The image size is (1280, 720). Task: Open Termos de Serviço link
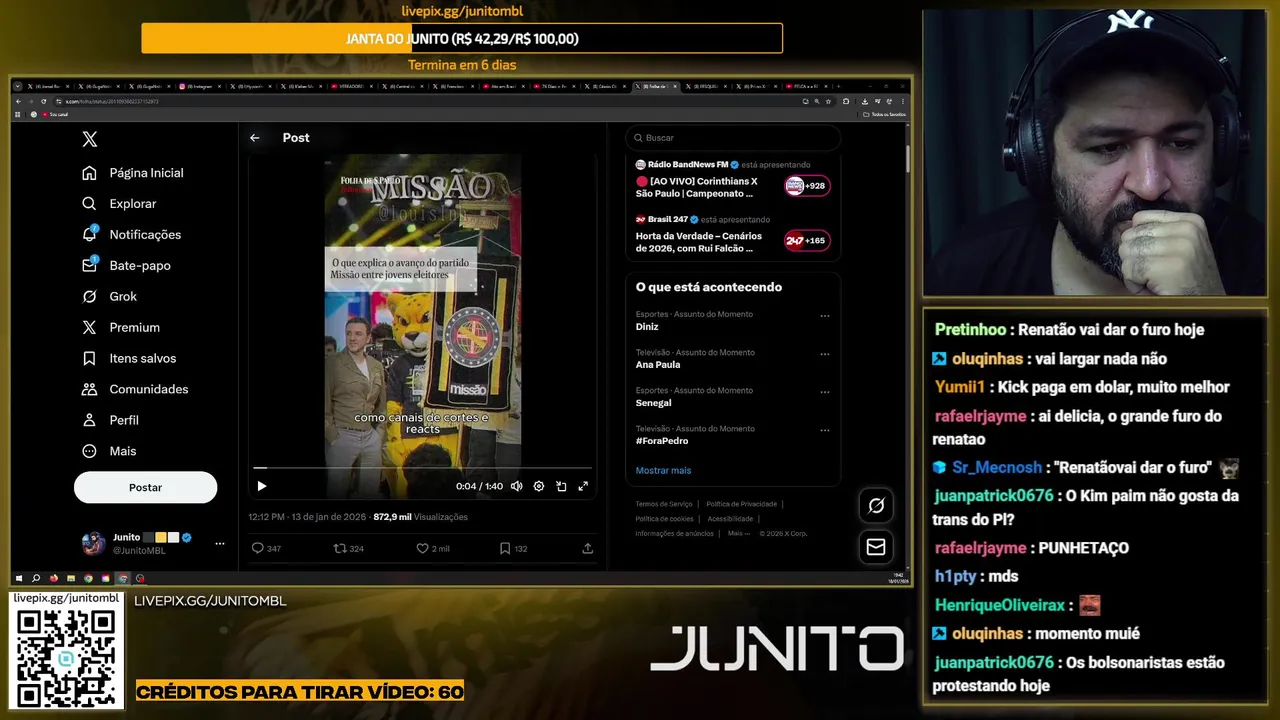click(x=664, y=504)
